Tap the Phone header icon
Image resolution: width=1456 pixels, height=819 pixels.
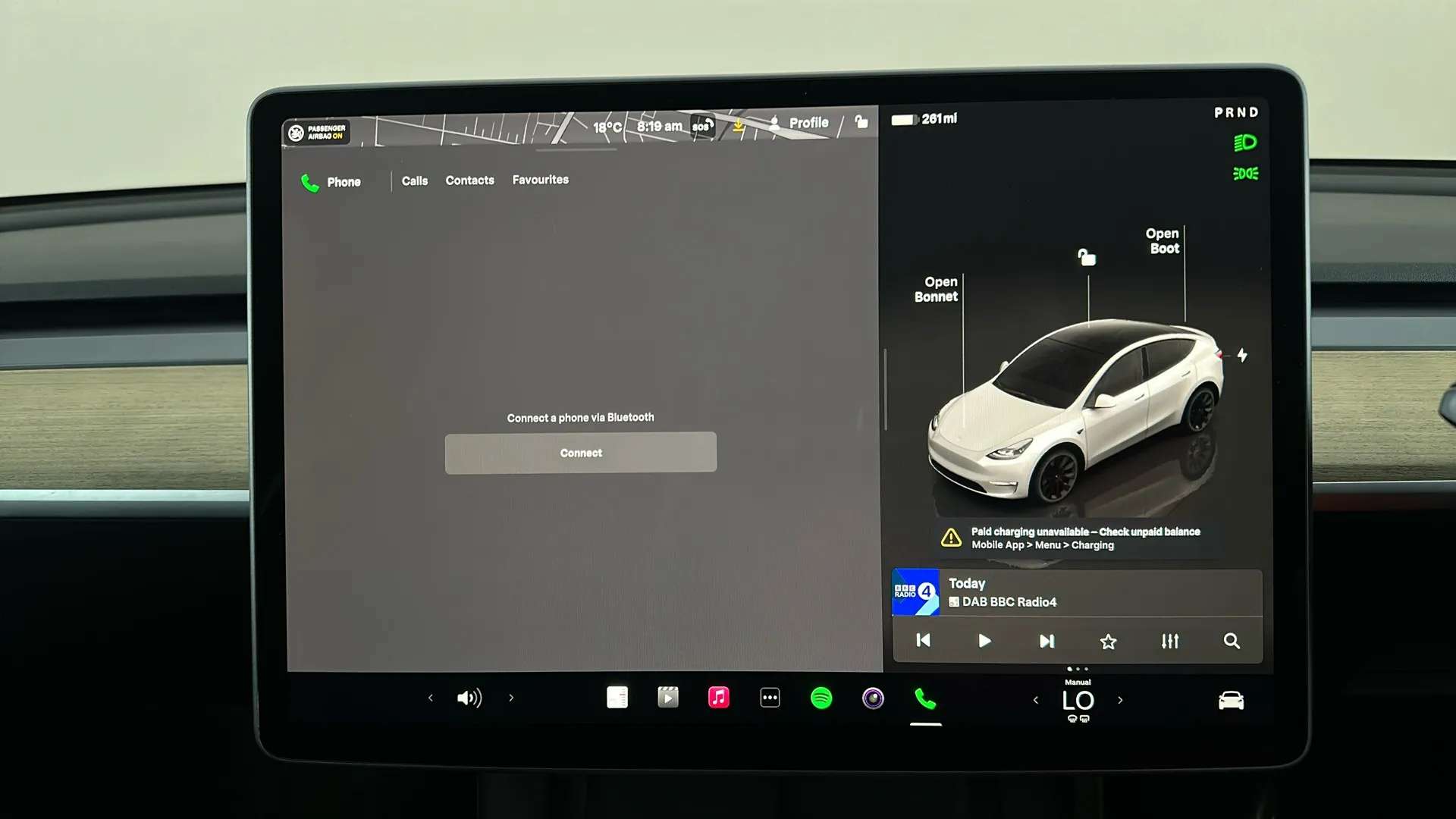(x=310, y=183)
